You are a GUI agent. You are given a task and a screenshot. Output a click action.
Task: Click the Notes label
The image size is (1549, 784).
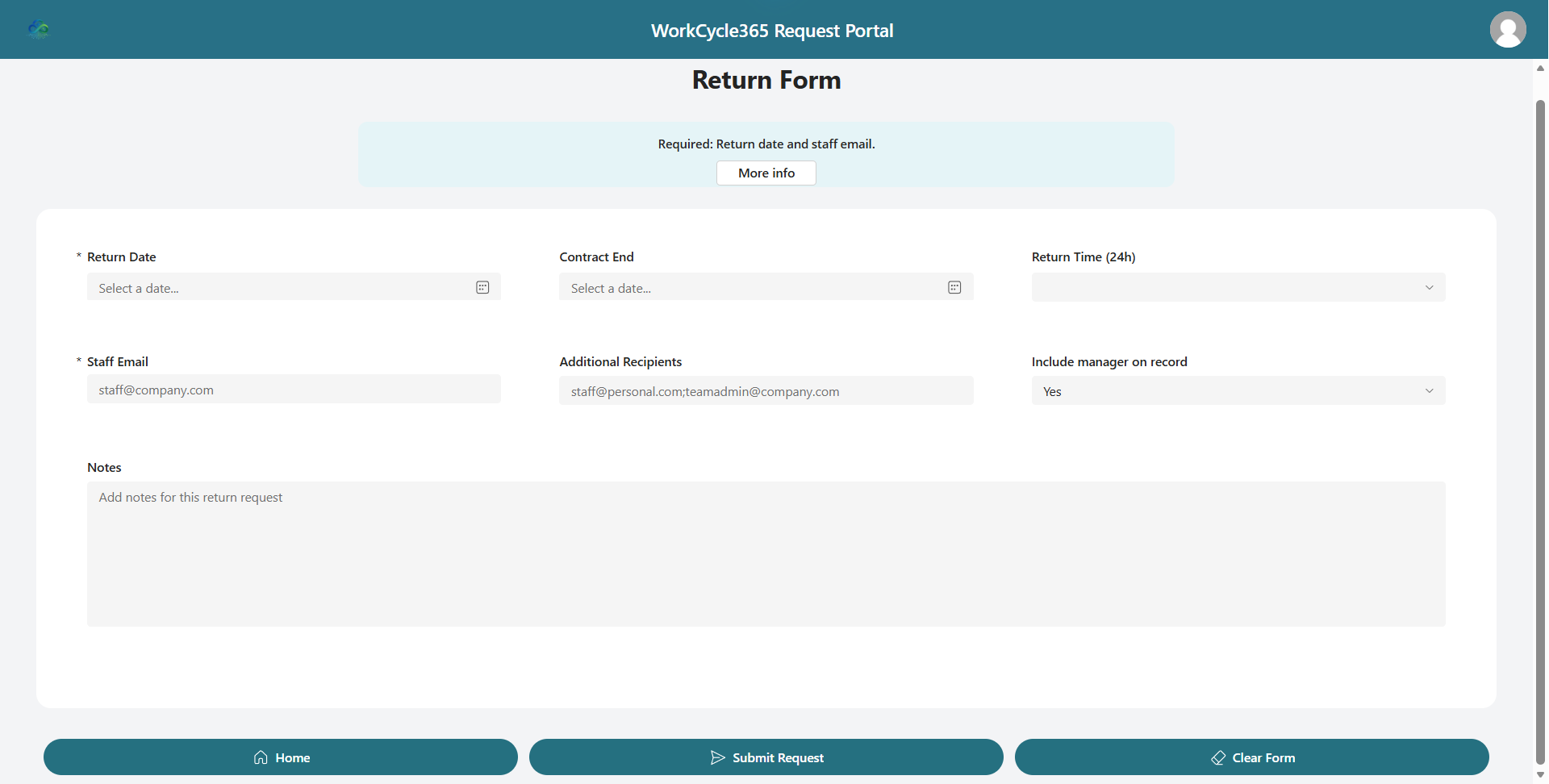(x=104, y=467)
